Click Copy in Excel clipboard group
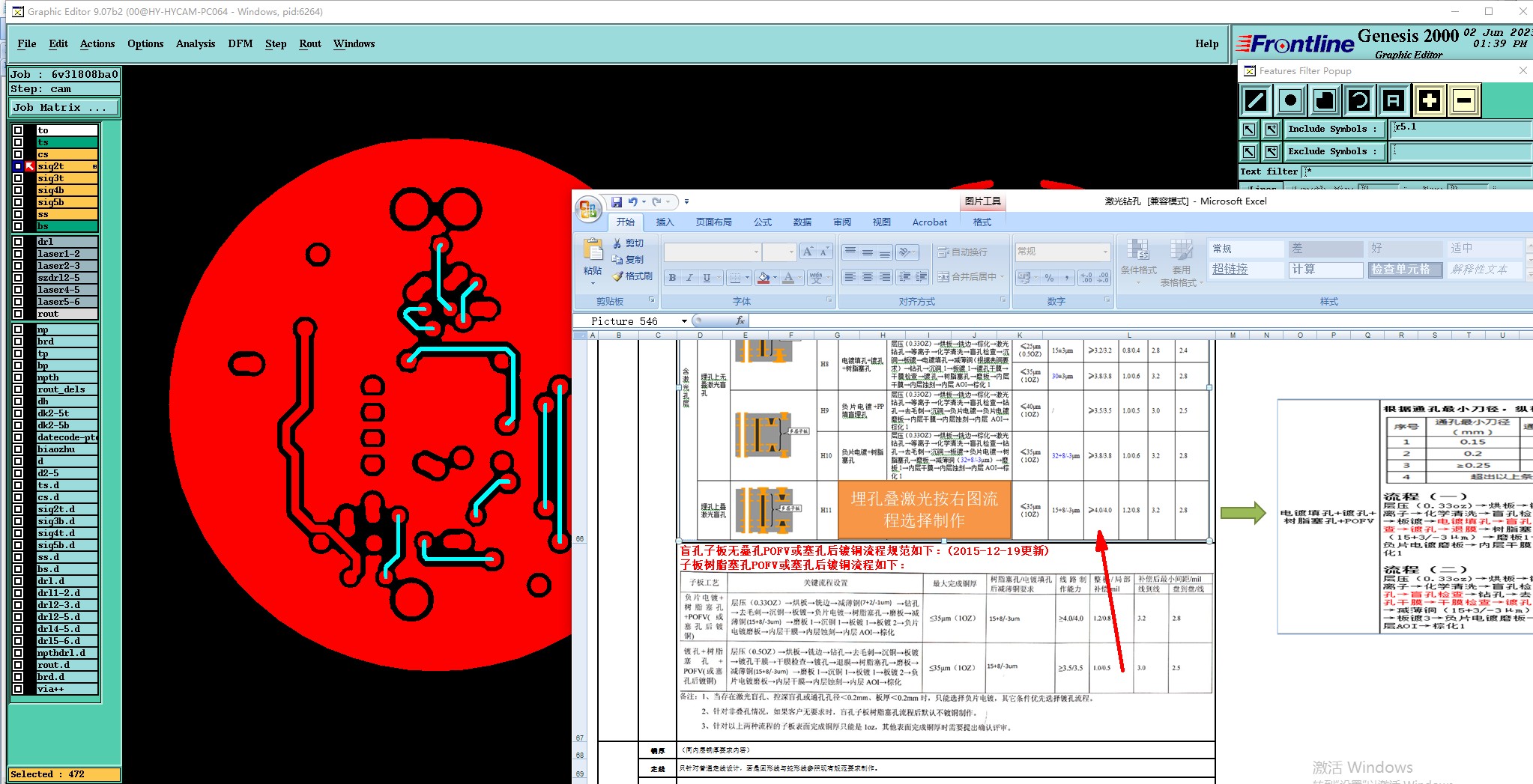 628,260
